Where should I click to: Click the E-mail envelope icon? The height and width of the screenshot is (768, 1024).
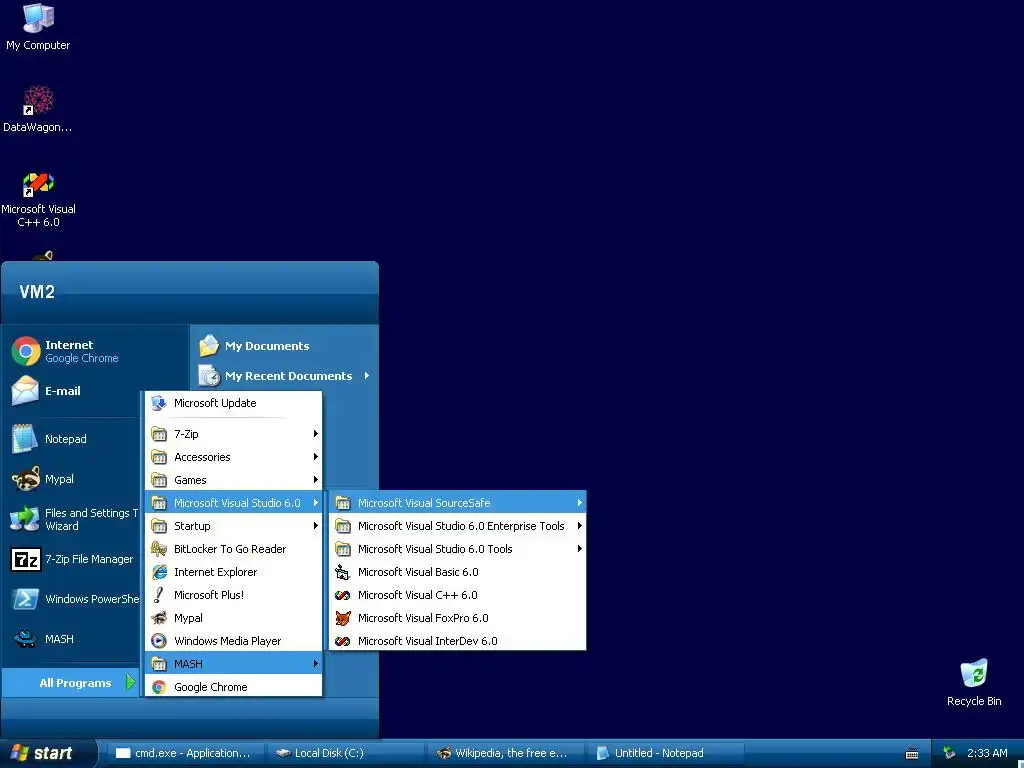25,391
